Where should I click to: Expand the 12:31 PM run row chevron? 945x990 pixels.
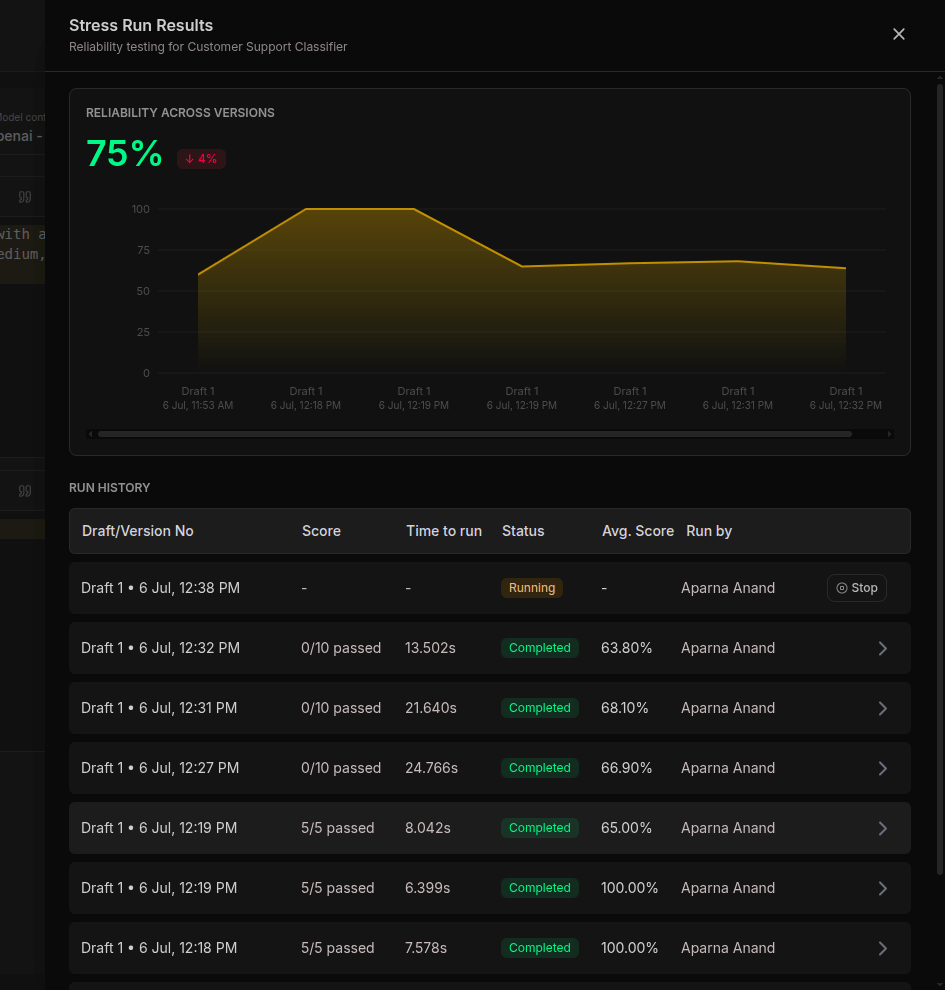point(883,708)
